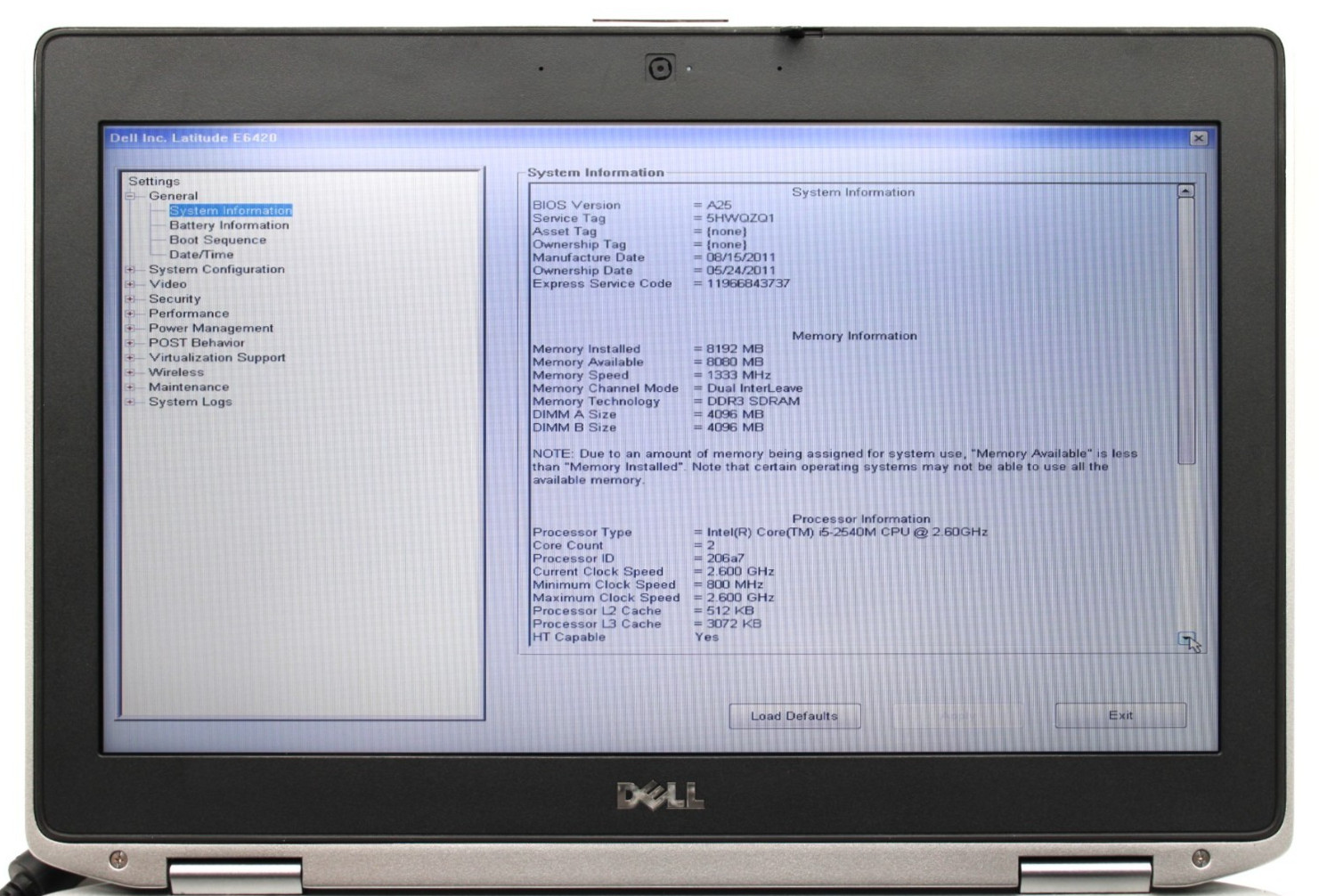Click the Dual InterLeave channel mode value
The image size is (1319, 896).
pyautogui.click(x=754, y=388)
